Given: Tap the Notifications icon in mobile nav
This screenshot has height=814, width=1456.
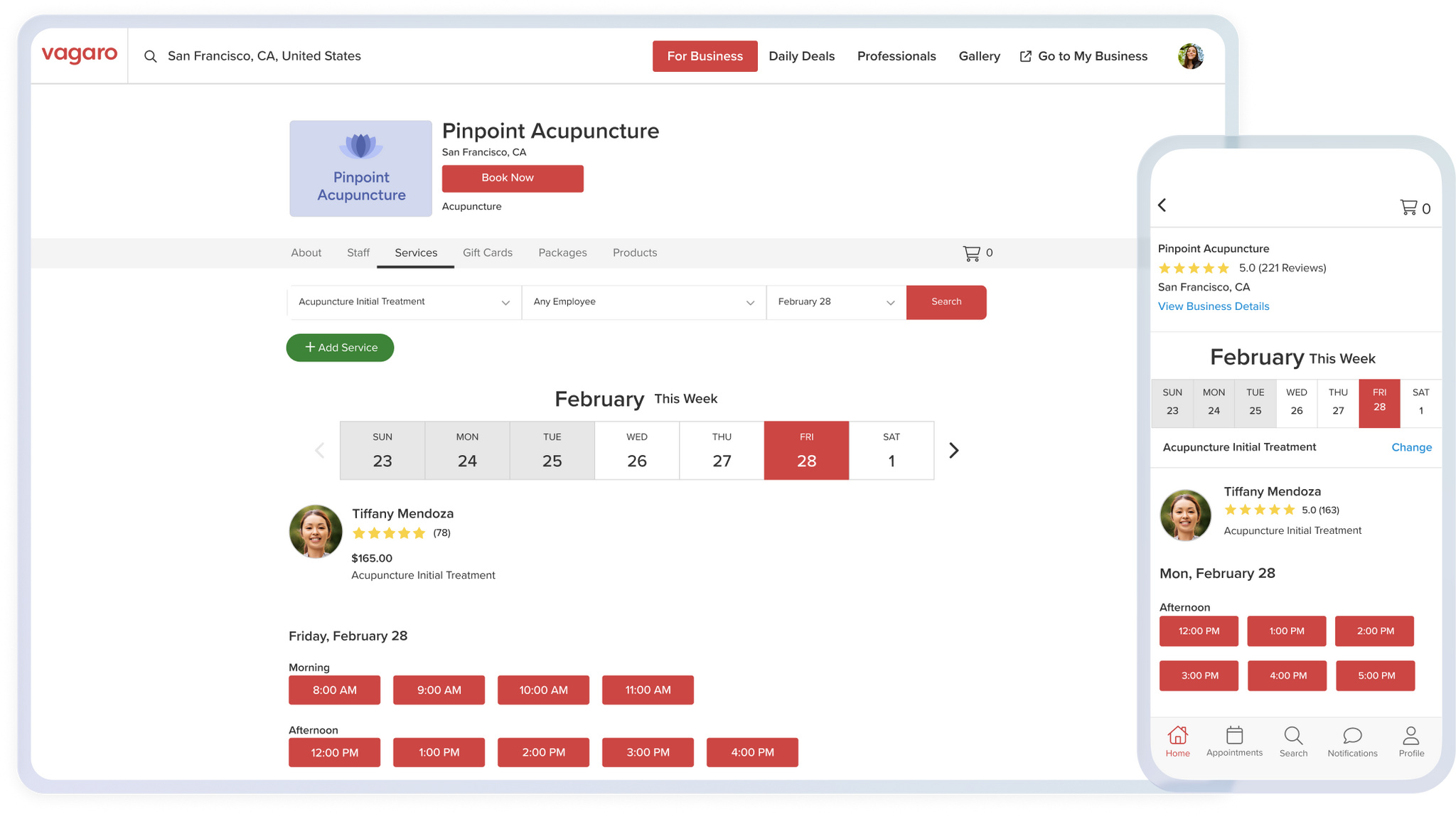Looking at the screenshot, I should tap(1352, 741).
